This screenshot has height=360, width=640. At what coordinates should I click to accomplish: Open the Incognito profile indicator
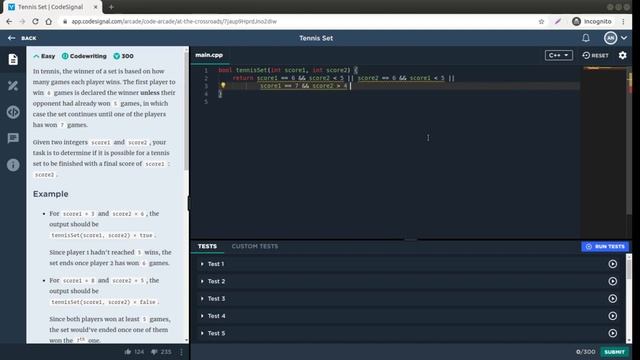(592, 22)
